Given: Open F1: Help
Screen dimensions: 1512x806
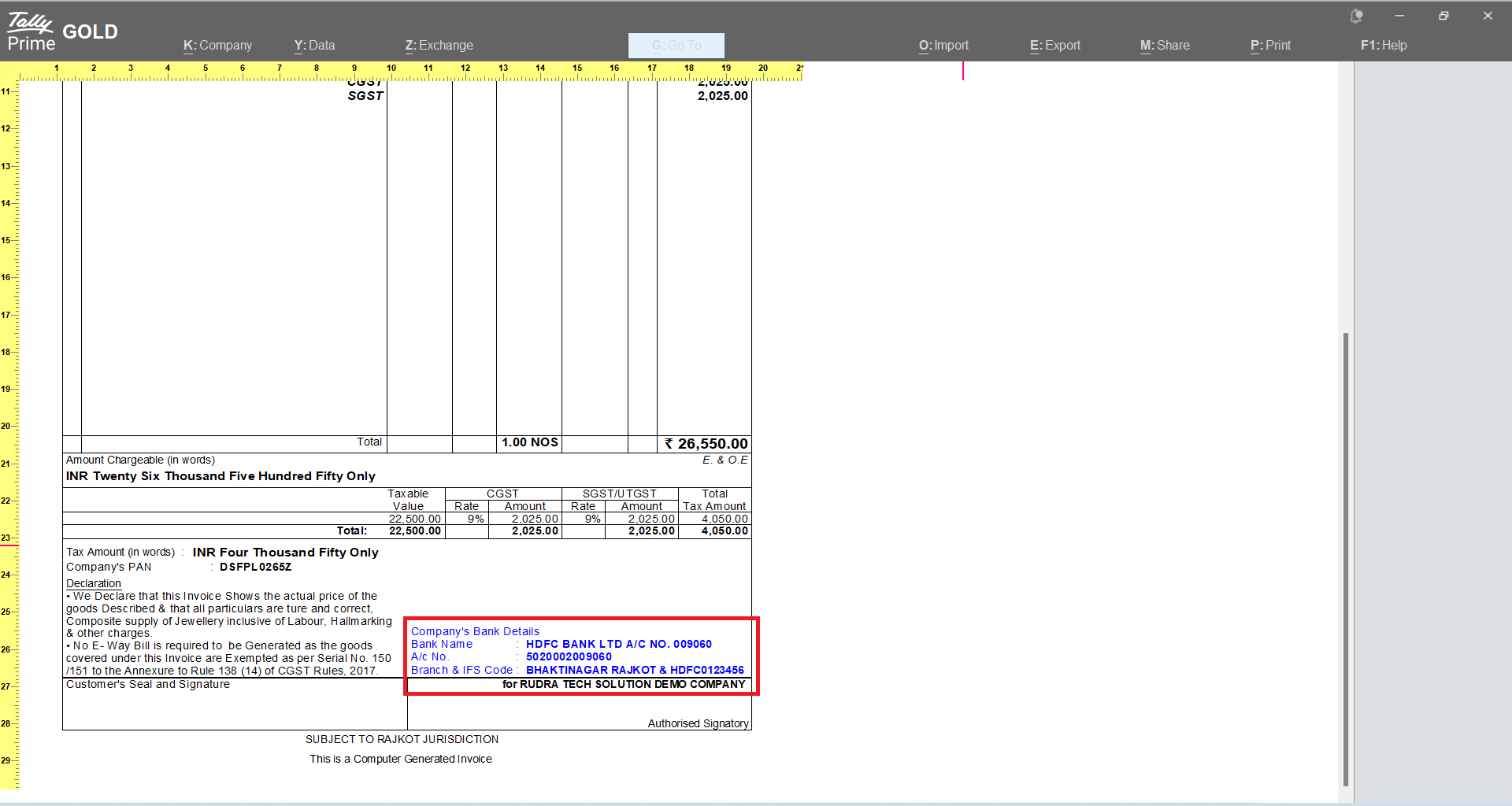Looking at the screenshot, I should click(1383, 46).
